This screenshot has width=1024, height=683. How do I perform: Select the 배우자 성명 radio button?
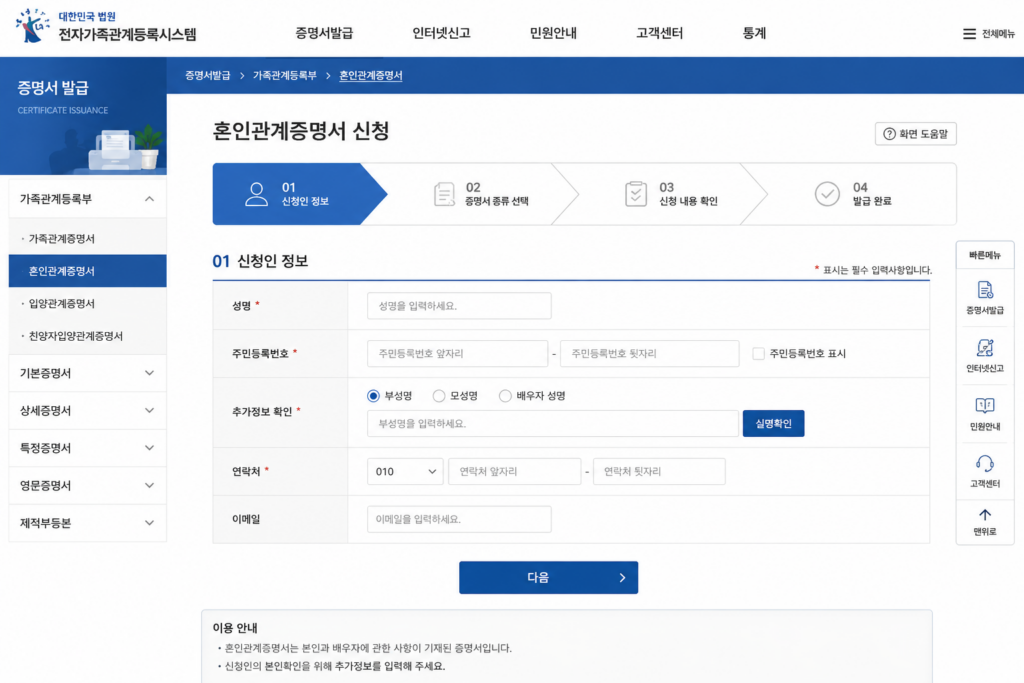click(x=505, y=396)
